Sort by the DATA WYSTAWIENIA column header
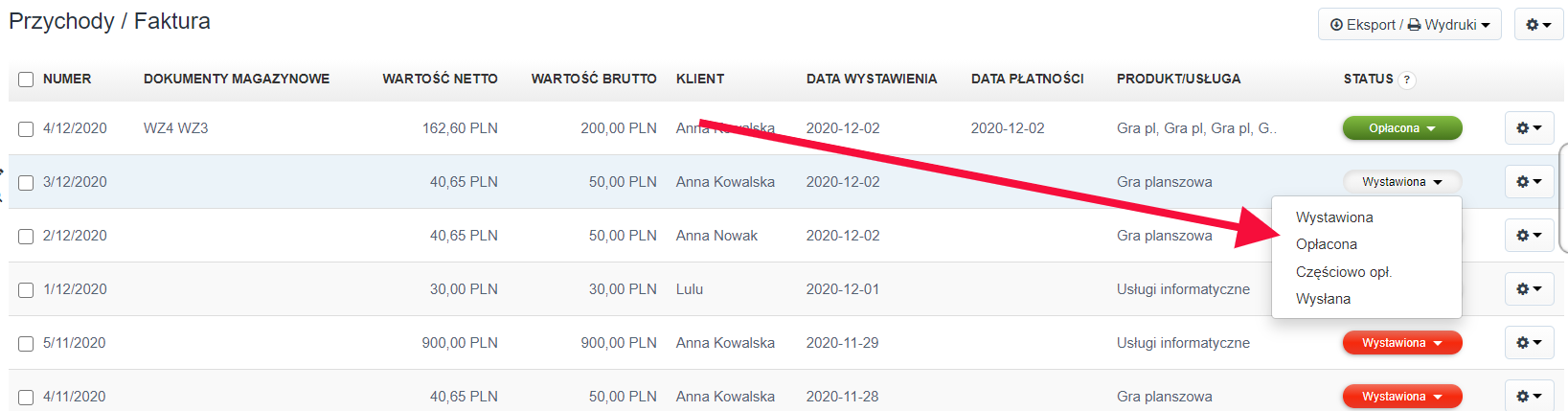The height and width of the screenshot is (411, 1568). tap(871, 80)
